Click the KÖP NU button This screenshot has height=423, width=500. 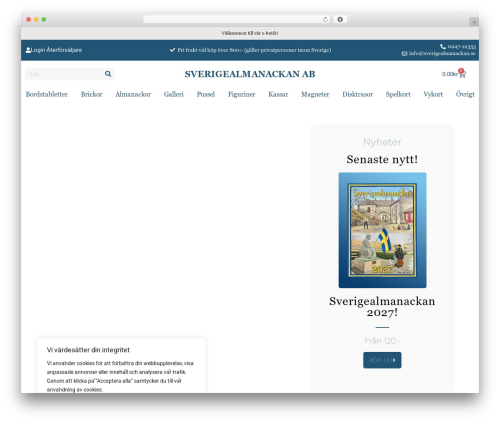pyautogui.click(x=382, y=360)
